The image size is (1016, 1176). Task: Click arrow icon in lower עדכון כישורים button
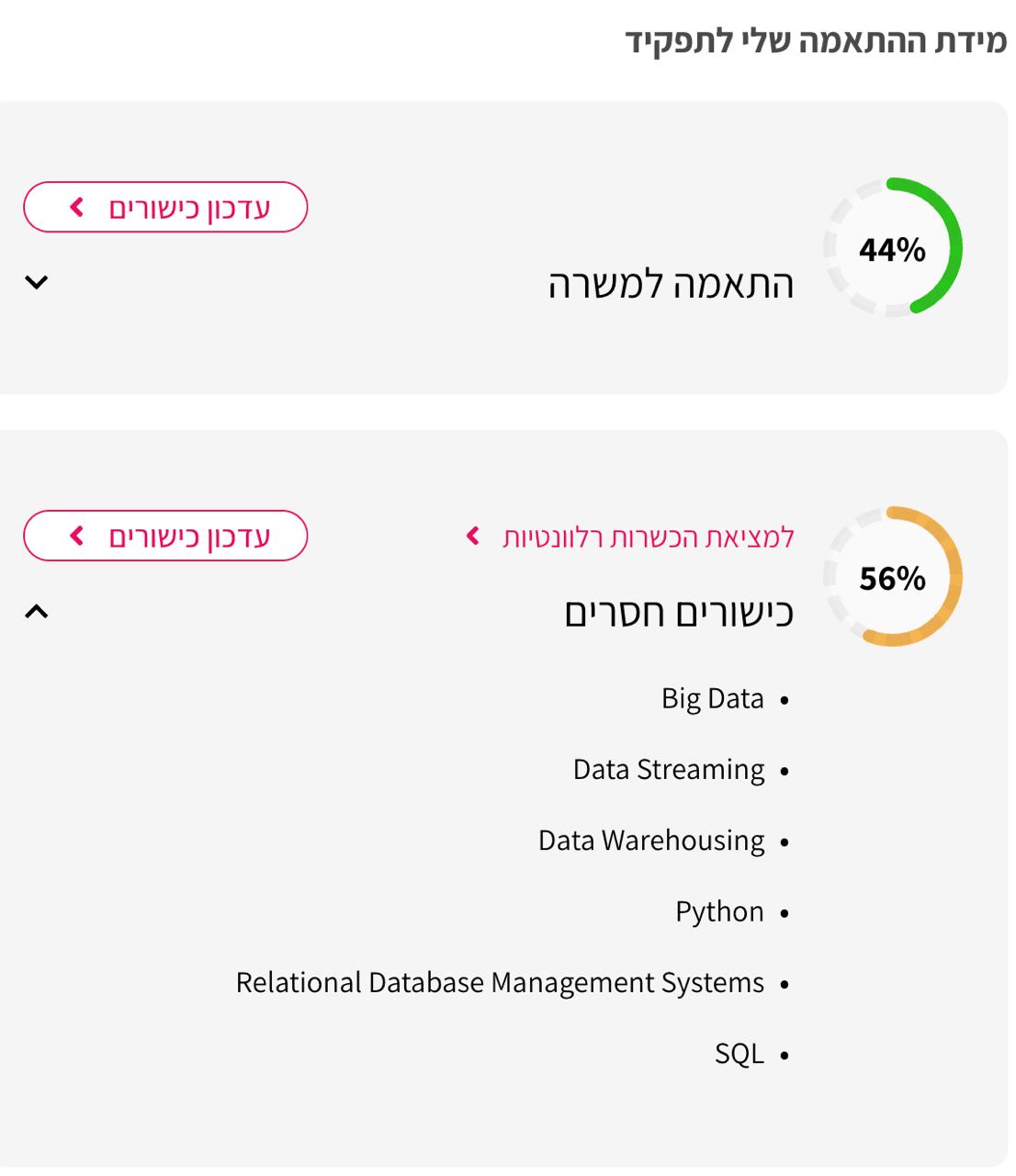tap(77, 536)
